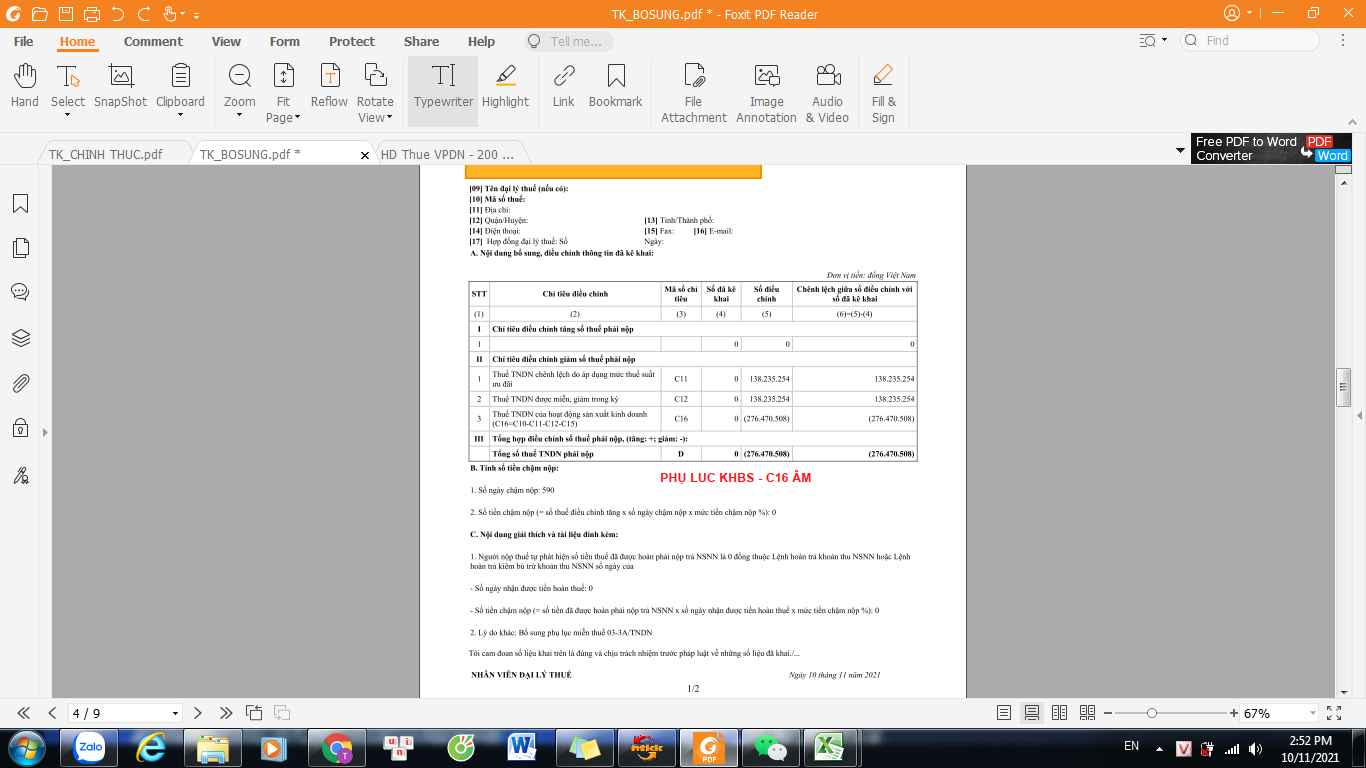Open the Attachments panel paperclip icon

click(x=20, y=383)
